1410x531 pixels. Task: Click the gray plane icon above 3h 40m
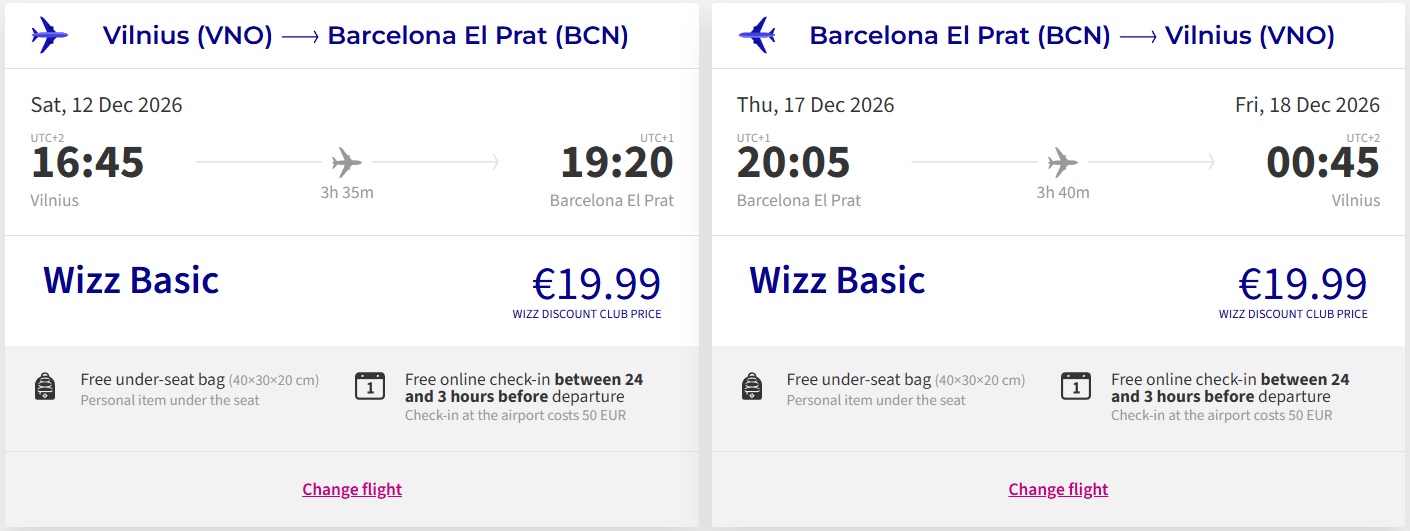pyautogui.click(x=1063, y=161)
